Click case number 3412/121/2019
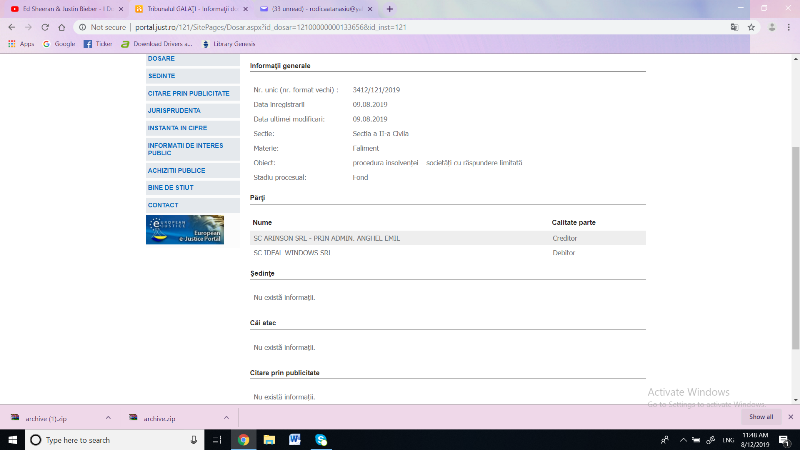Image resolution: width=800 pixels, height=450 pixels. [376, 90]
